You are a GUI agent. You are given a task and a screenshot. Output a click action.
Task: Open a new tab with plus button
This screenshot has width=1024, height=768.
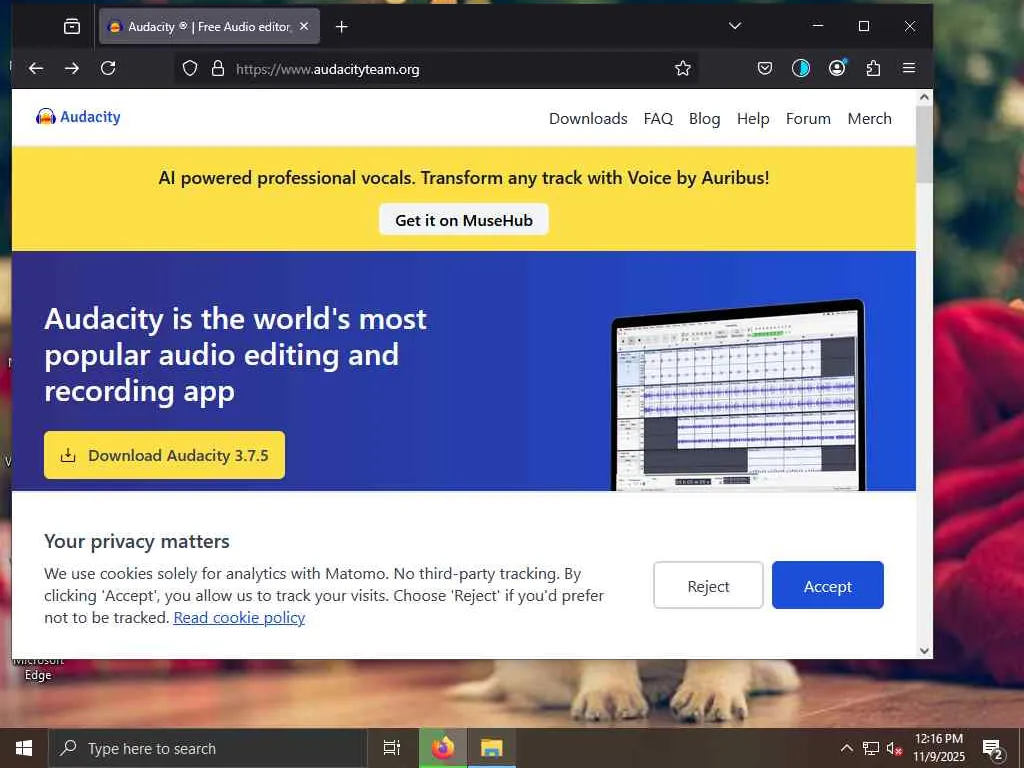[342, 27]
